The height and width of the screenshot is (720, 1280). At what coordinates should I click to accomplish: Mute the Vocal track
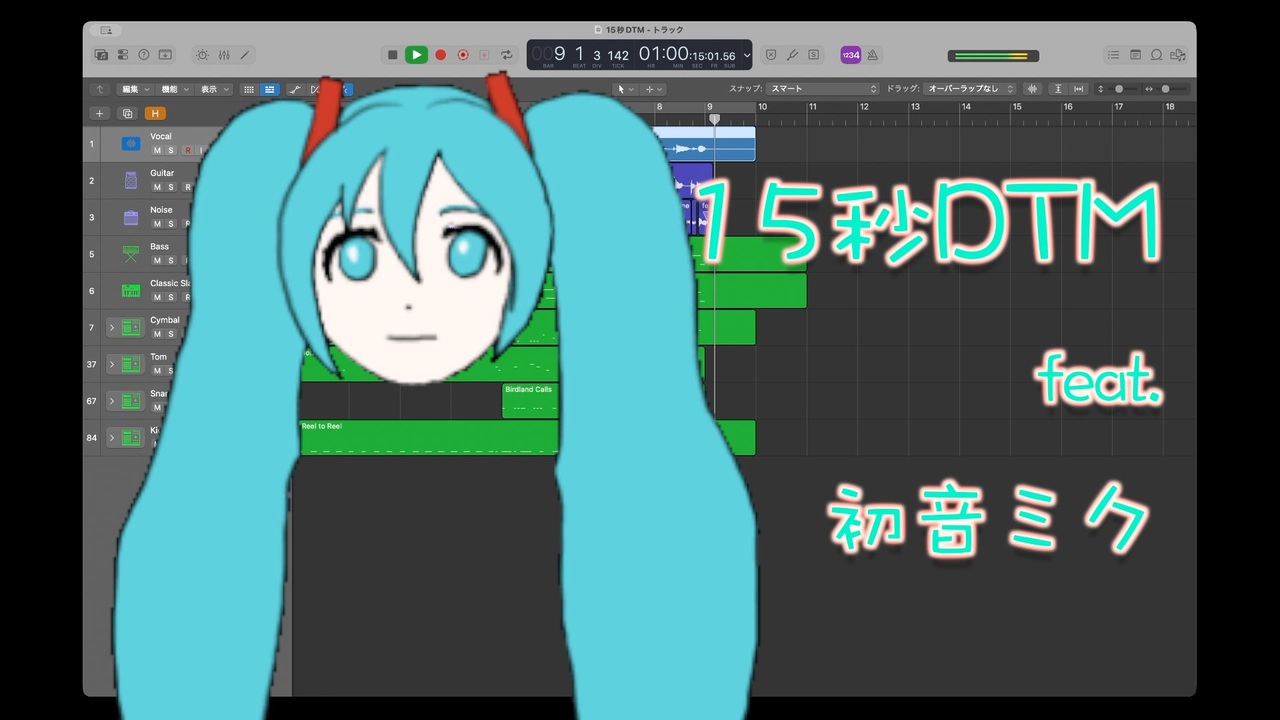[x=157, y=150]
